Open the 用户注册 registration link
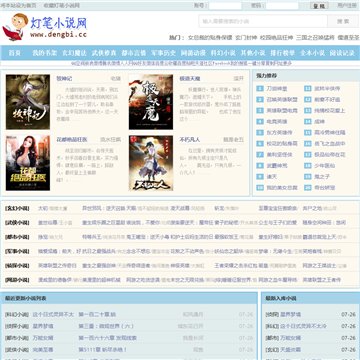 click(x=347, y=5)
